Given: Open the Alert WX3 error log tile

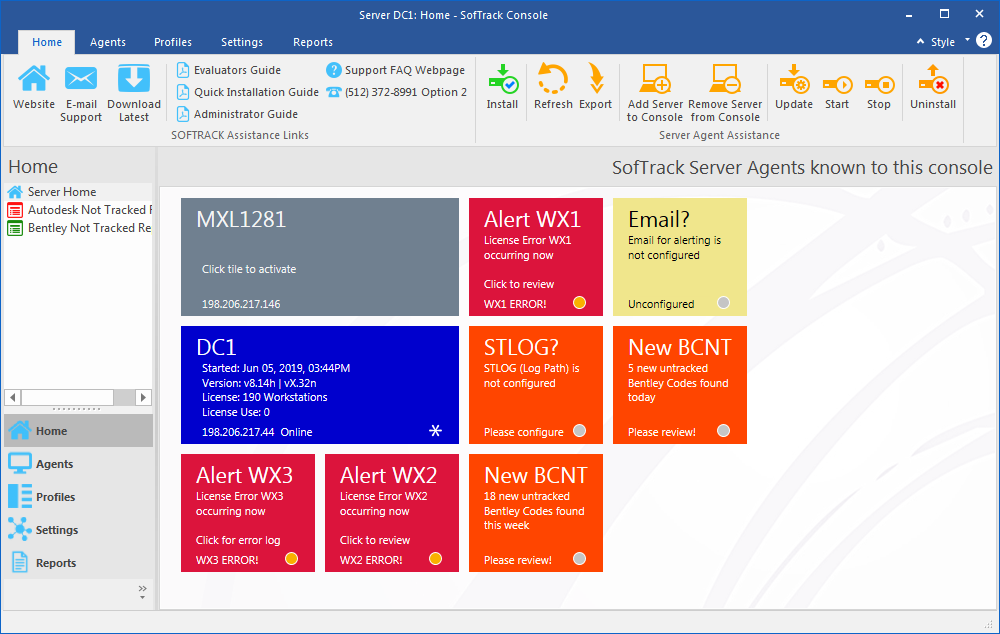Looking at the screenshot, I should (x=247, y=513).
